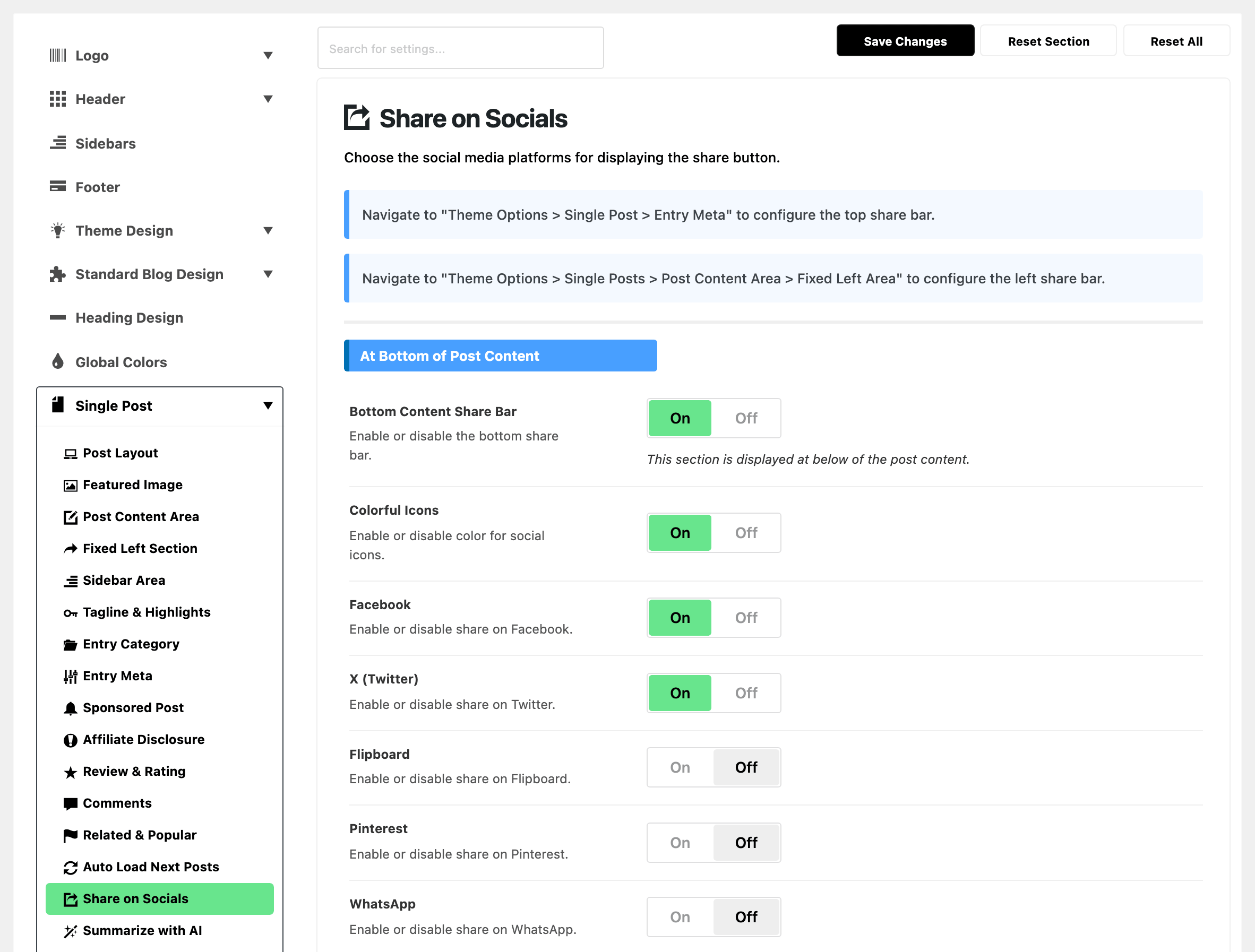Open the Sidebar Area submenu item
The height and width of the screenshot is (952, 1255).
click(159, 581)
